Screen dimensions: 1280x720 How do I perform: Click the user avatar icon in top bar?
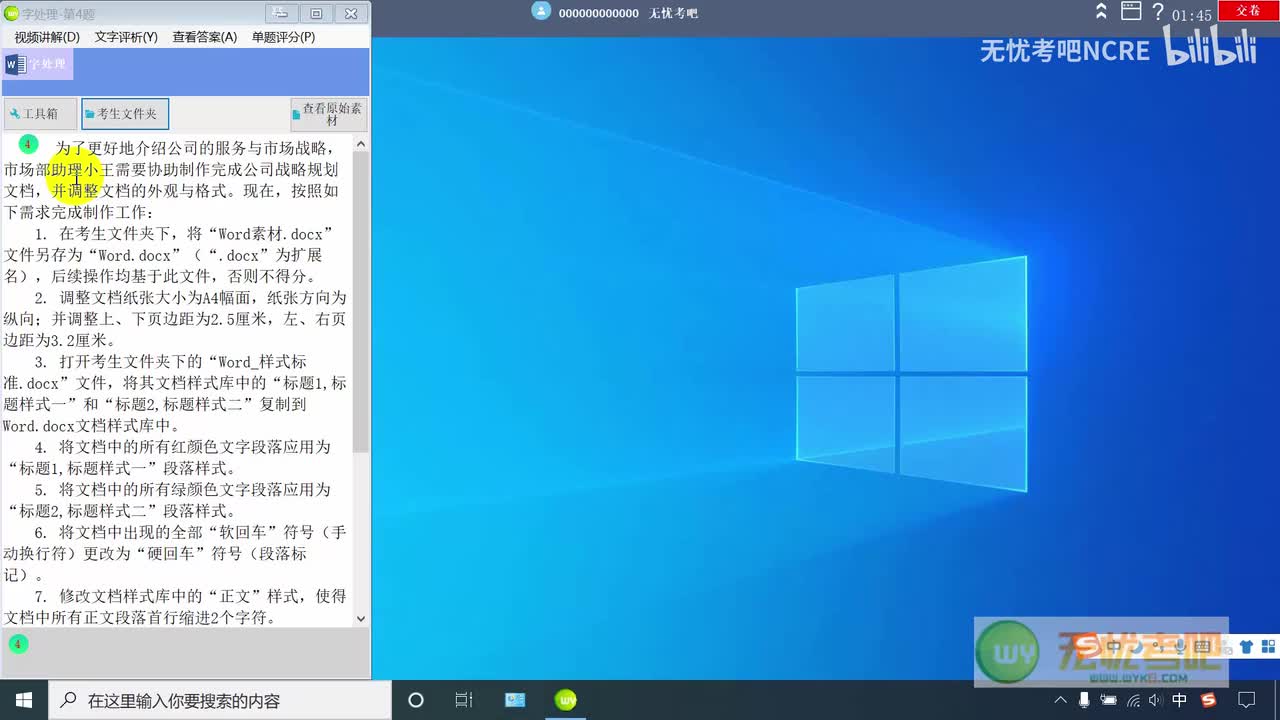pyautogui.click(x=541, y=11)
